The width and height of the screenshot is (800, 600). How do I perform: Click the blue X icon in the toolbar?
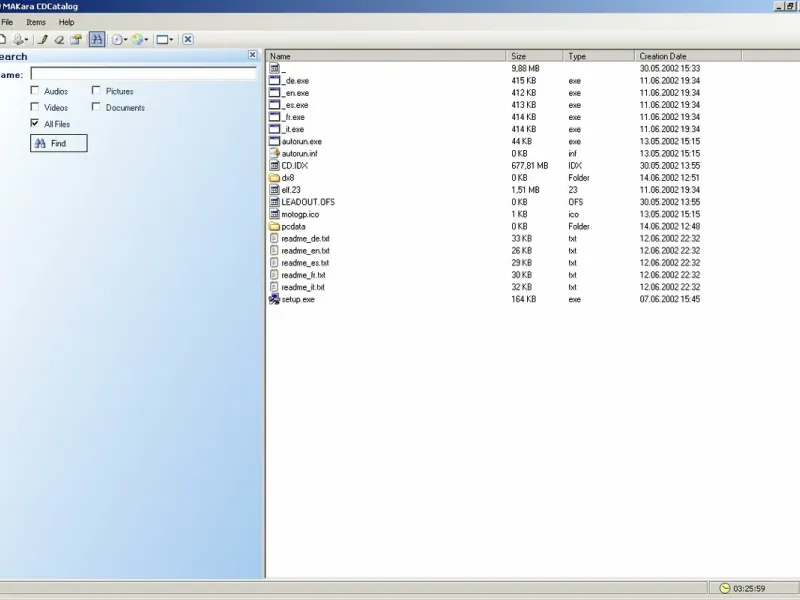(188, 39)
